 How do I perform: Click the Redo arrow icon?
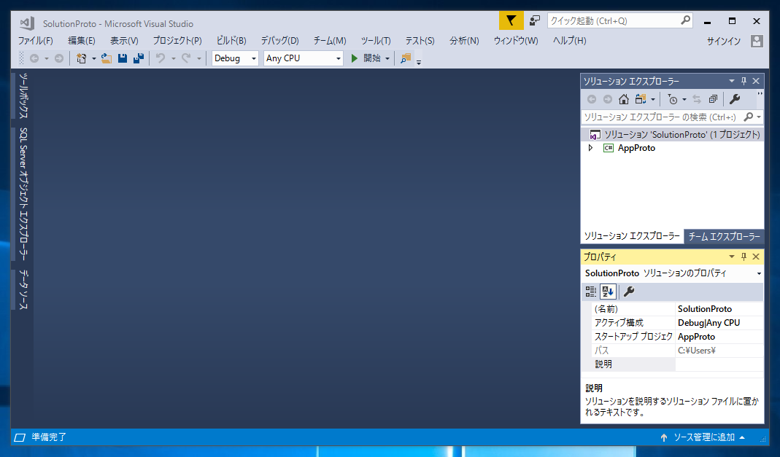point(186,58)
